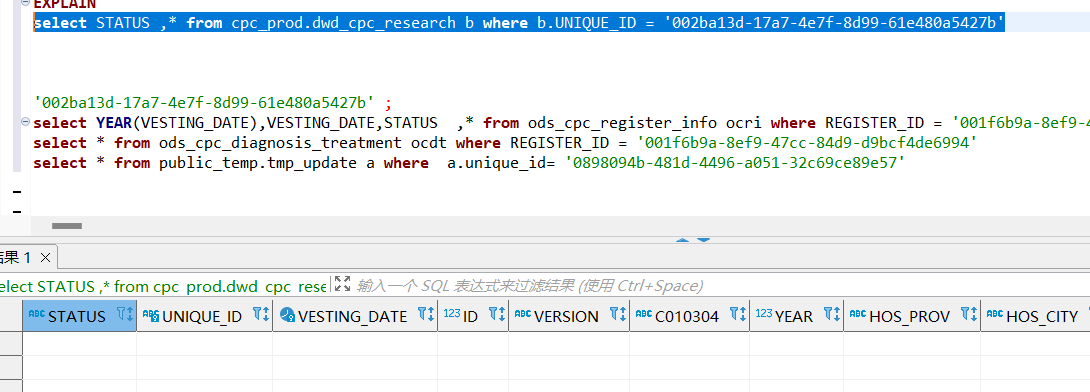Click the filter/sort icon on VESTING_DATE column

click(x=426, y=314)
